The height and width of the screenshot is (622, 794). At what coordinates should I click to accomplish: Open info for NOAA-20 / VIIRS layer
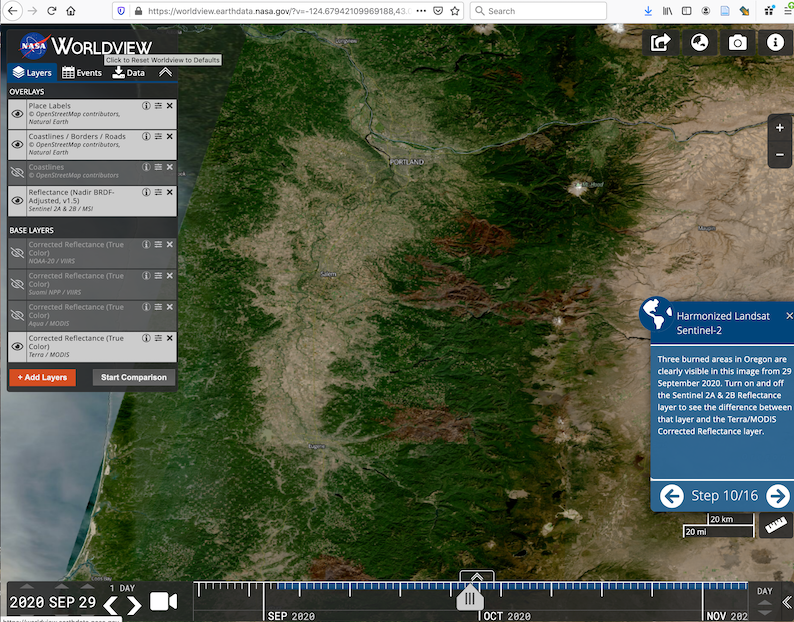point(146,244)
